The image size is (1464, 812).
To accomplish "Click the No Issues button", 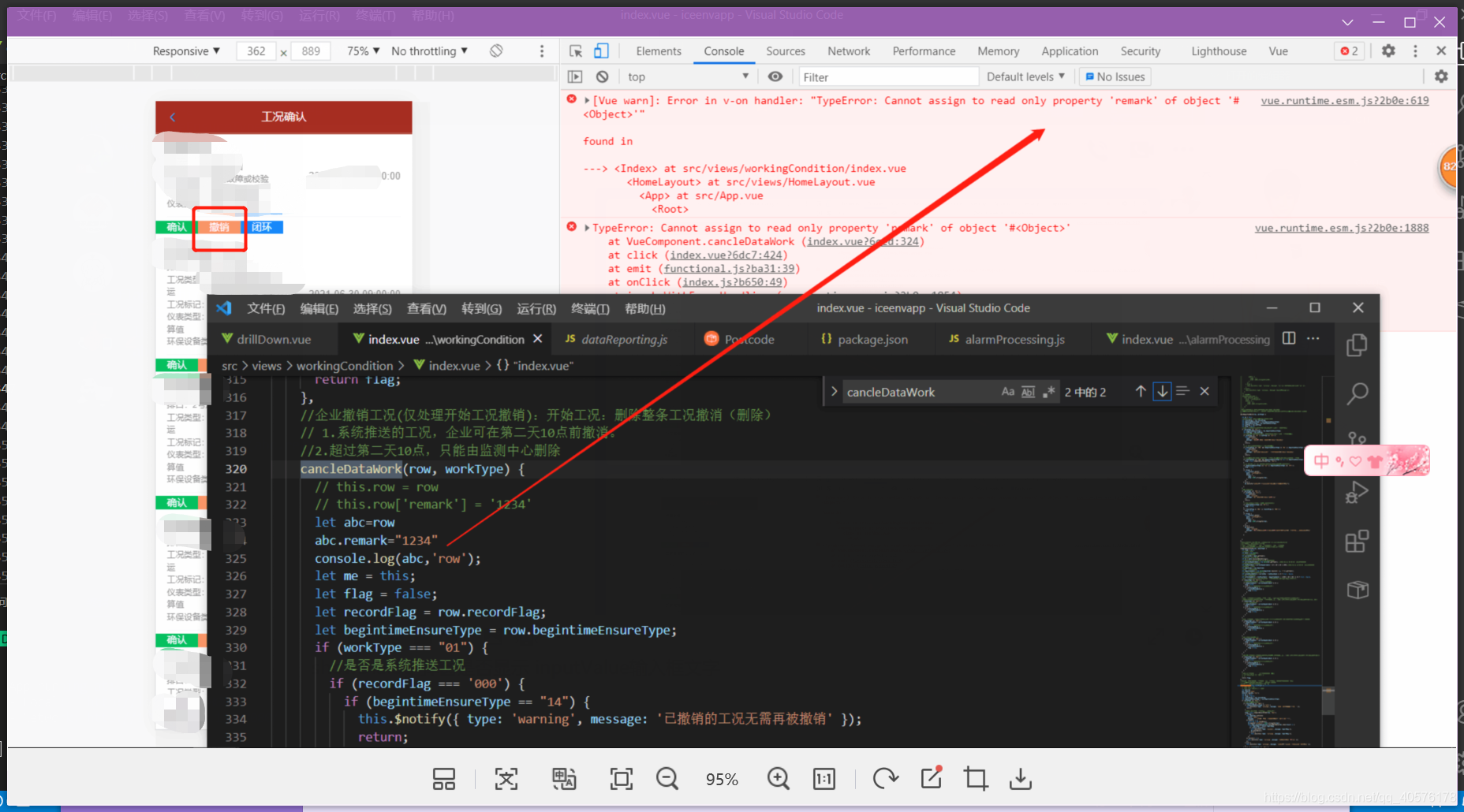I will pyautogui.click(x=1115, y=76).
